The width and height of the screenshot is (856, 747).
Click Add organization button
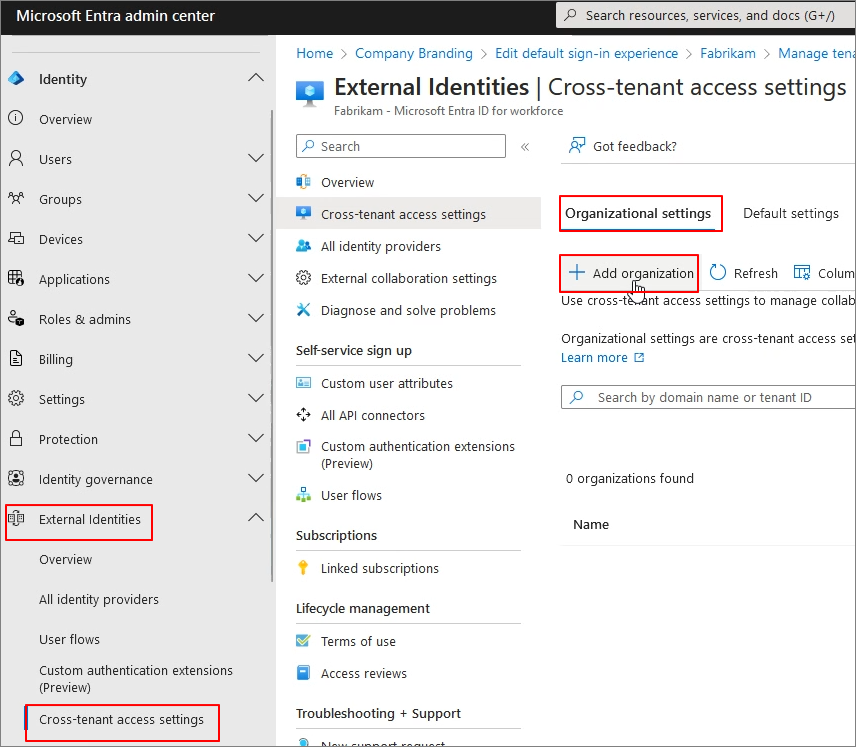[x=631, y=272]
